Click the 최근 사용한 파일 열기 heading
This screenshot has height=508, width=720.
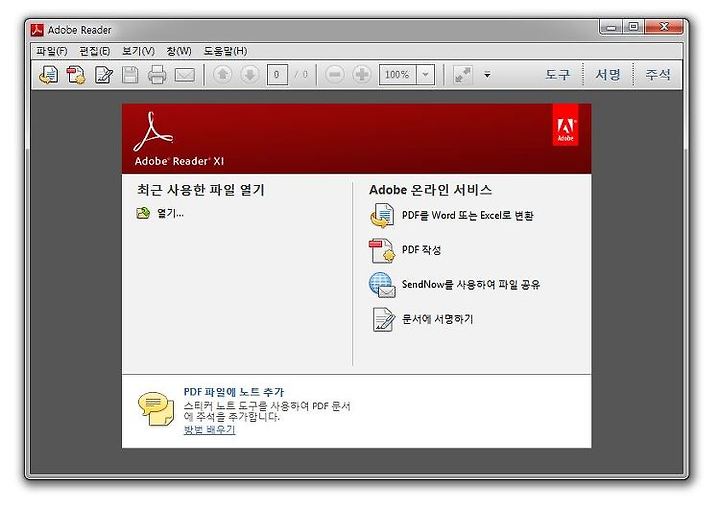pyautogui.click(x=201, y=190)
